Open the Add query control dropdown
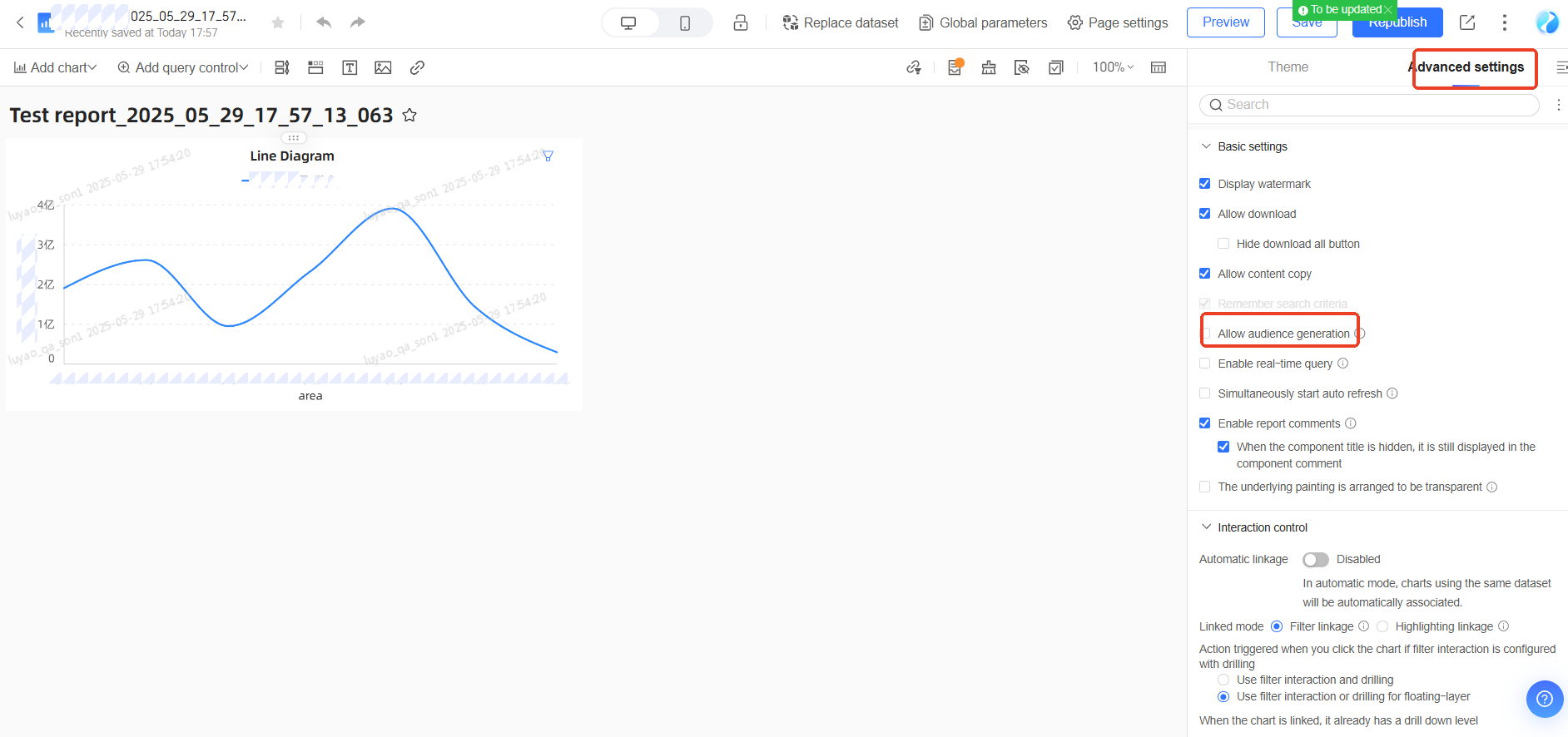 [182, 67]
